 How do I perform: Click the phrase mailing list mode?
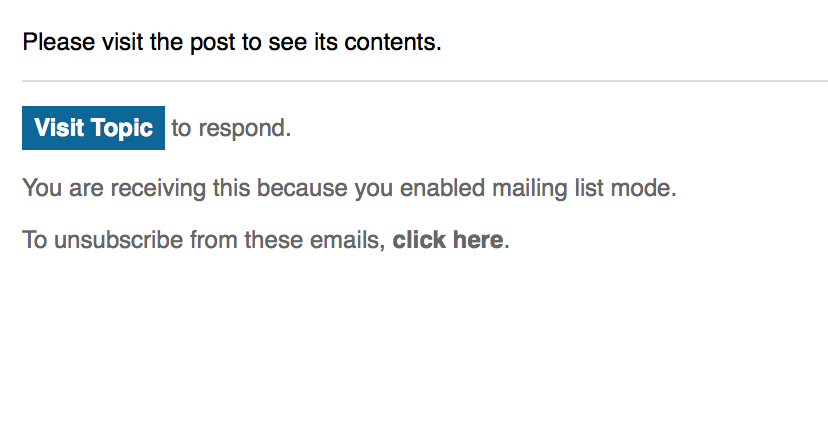[584, 188]
